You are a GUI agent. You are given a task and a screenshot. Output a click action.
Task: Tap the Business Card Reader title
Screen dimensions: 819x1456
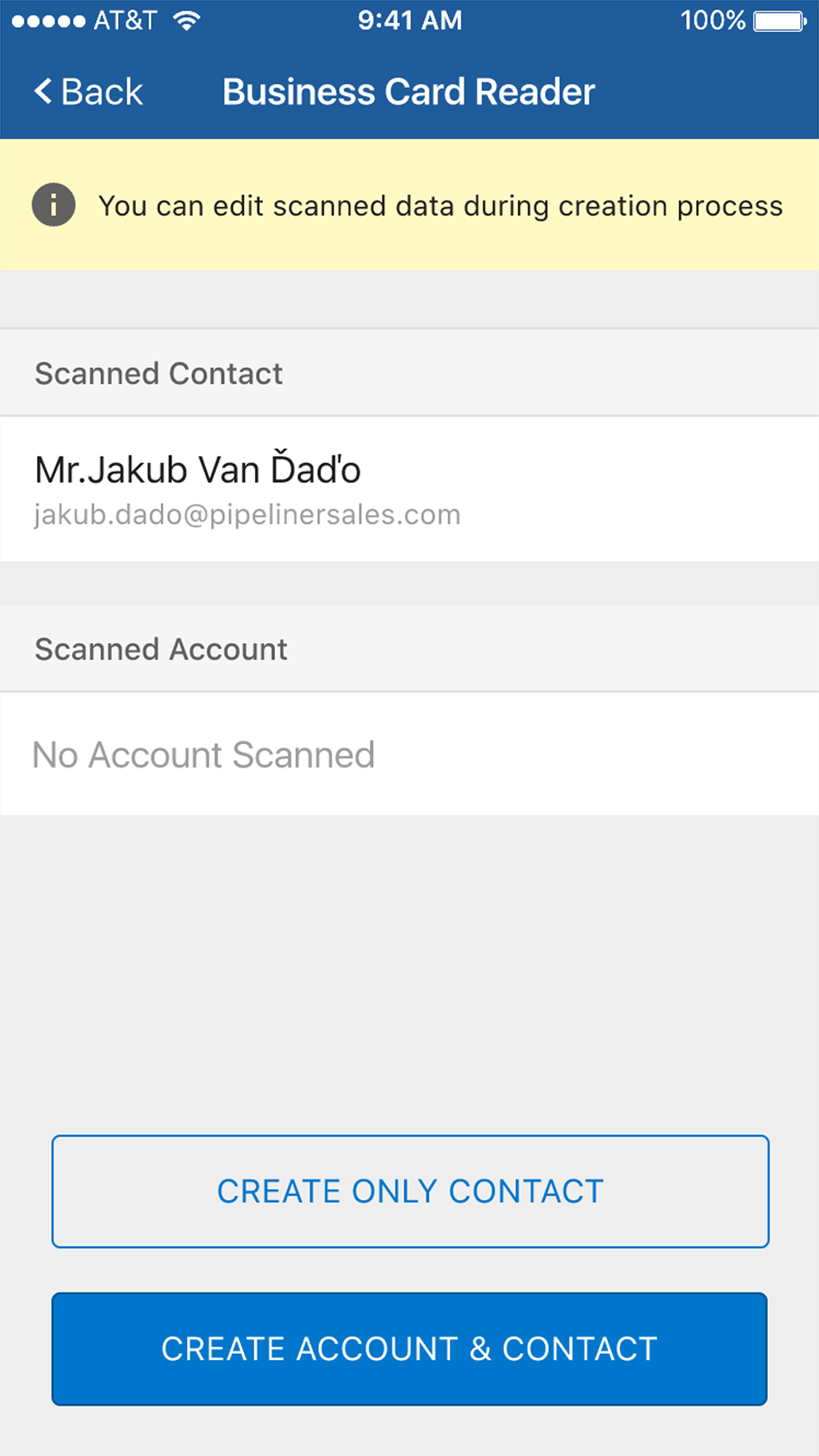tap(408, 92)
